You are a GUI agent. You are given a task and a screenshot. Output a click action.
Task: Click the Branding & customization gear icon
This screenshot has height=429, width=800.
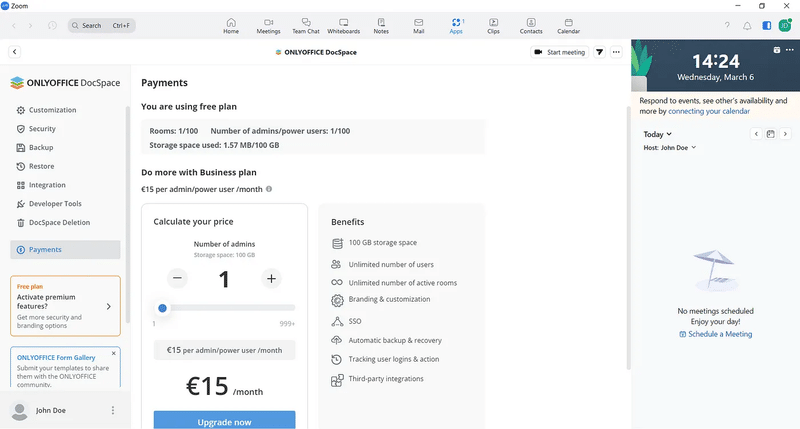pyautogui.click(x=337, y=300)
